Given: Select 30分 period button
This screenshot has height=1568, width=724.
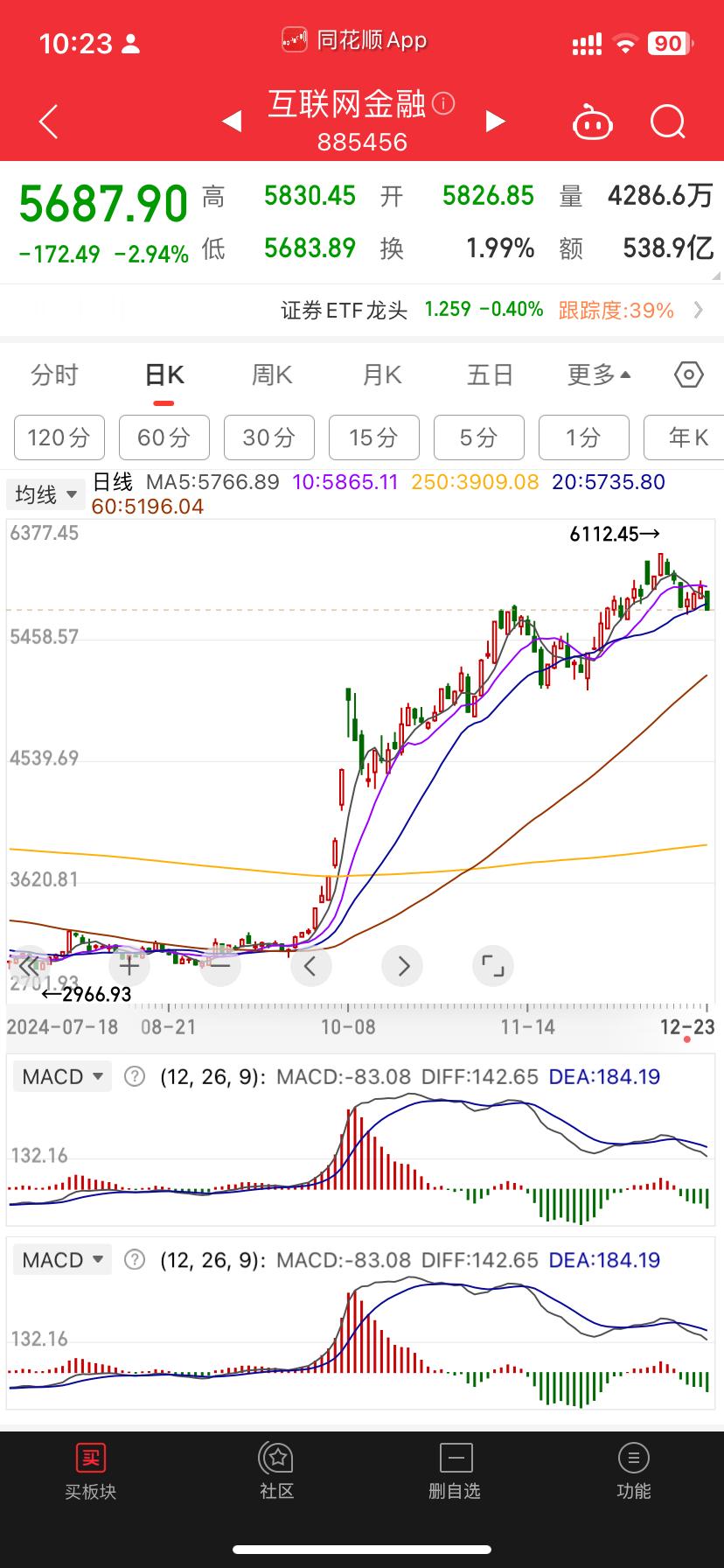Looking at the screenshot, I should pos(269,437).
